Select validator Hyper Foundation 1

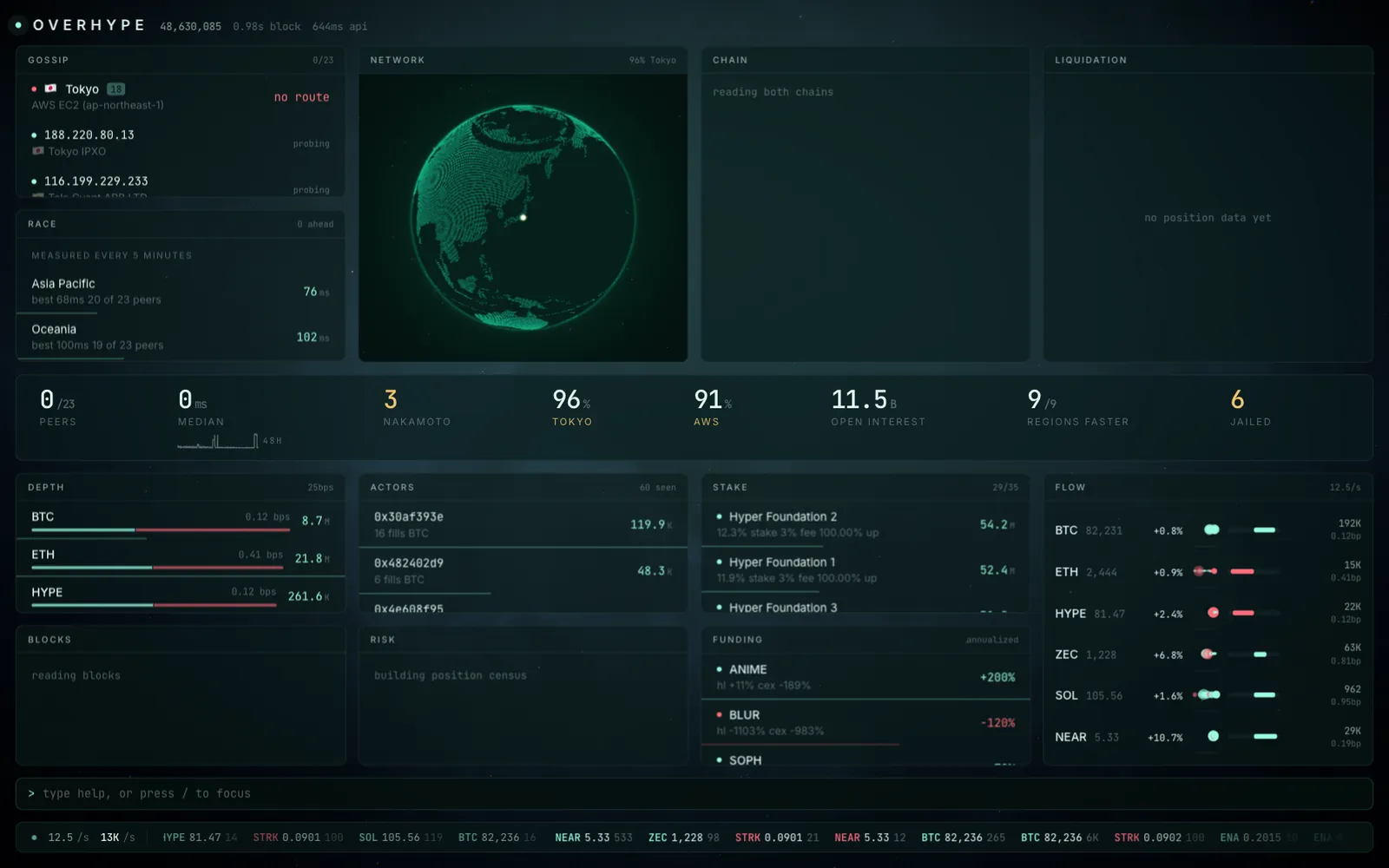click(866, 570)
